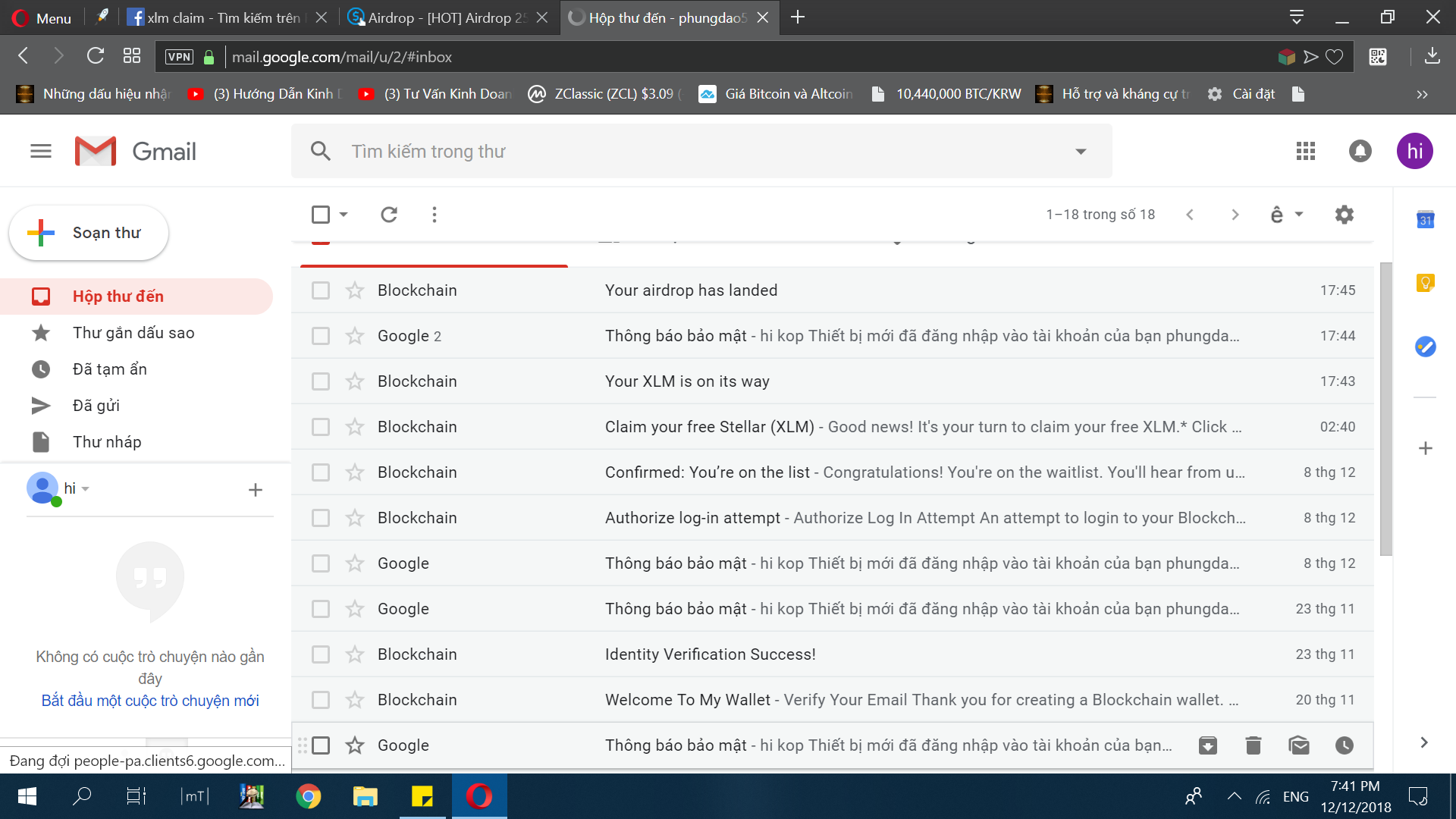Click the Gmail refresh inbox icon

389,215
